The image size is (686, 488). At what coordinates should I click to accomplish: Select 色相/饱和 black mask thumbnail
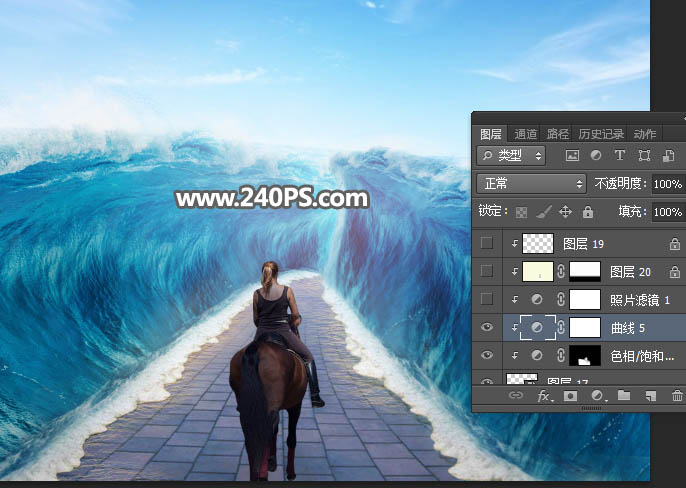pos(585,355)
